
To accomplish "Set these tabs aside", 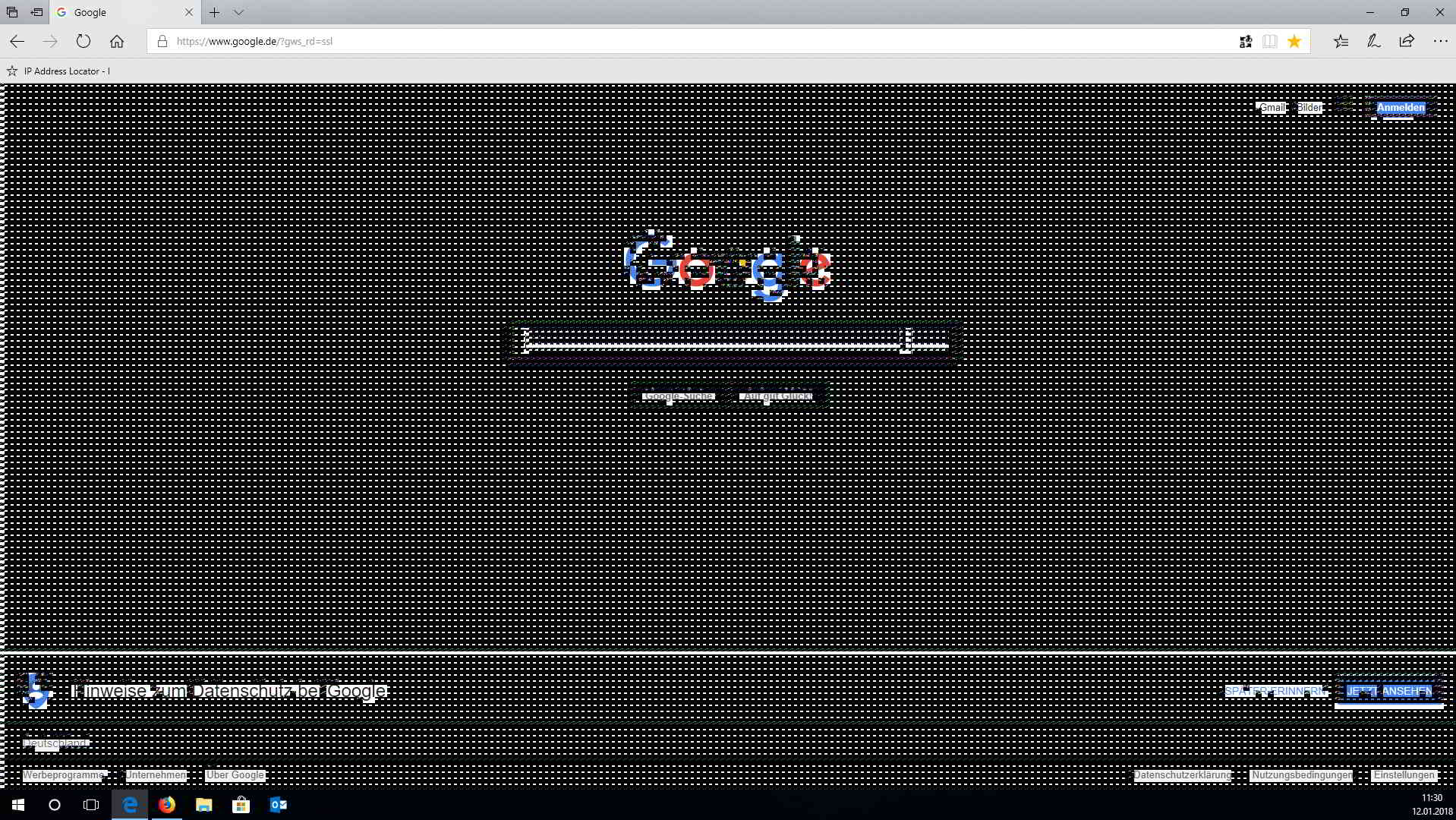I will click(36, 12).
